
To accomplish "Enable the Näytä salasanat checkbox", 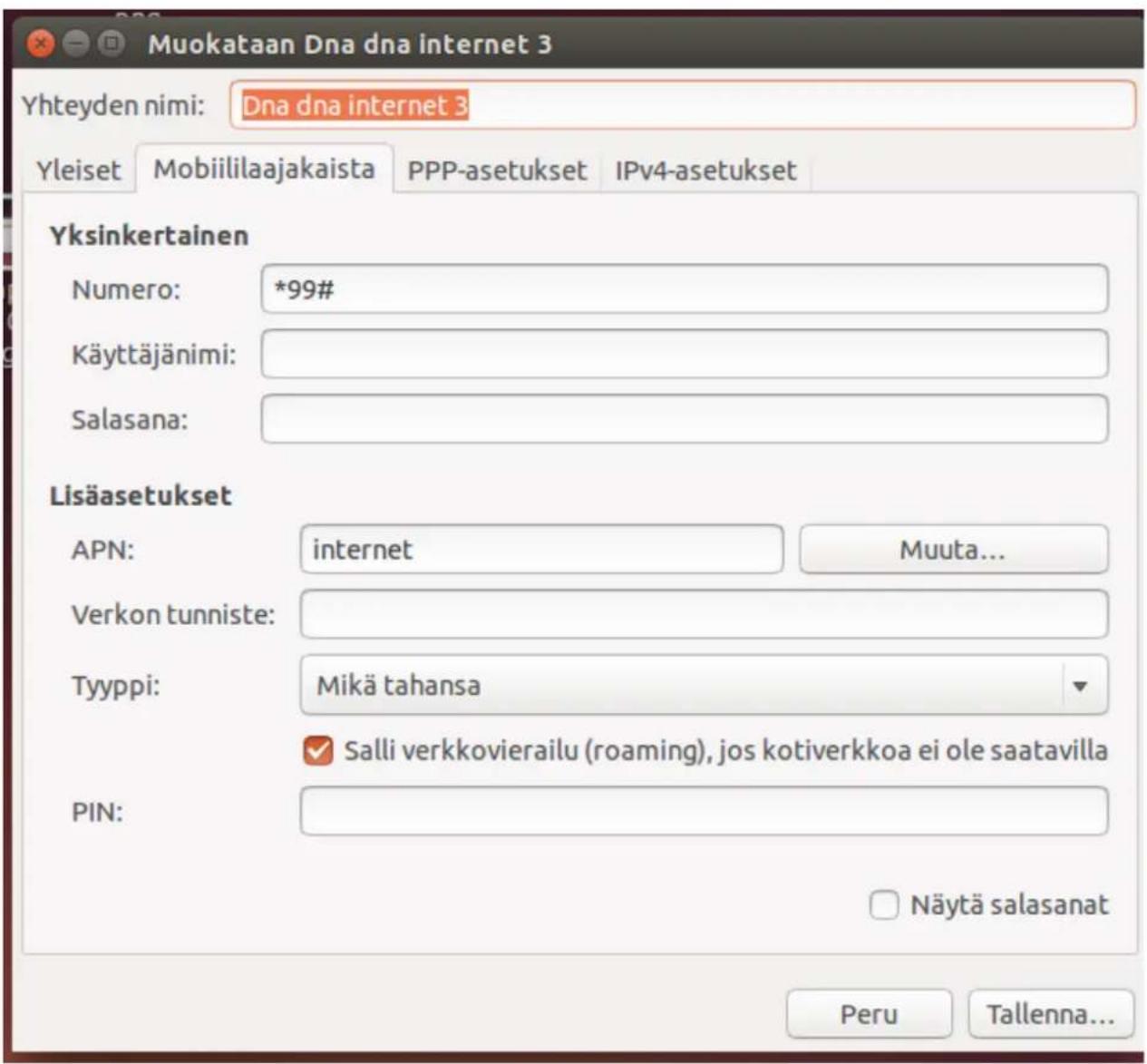I will (x=884, y=904).
